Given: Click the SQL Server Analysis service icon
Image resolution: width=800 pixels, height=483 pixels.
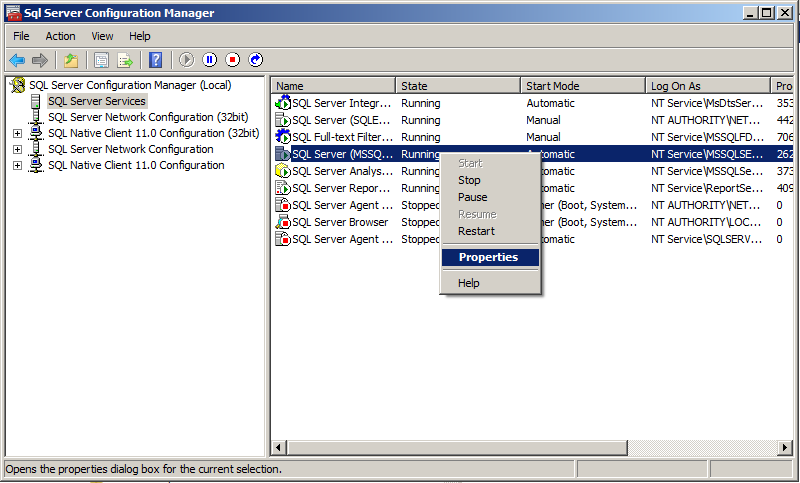Looking at the screenshot, I should click(283, 171).
